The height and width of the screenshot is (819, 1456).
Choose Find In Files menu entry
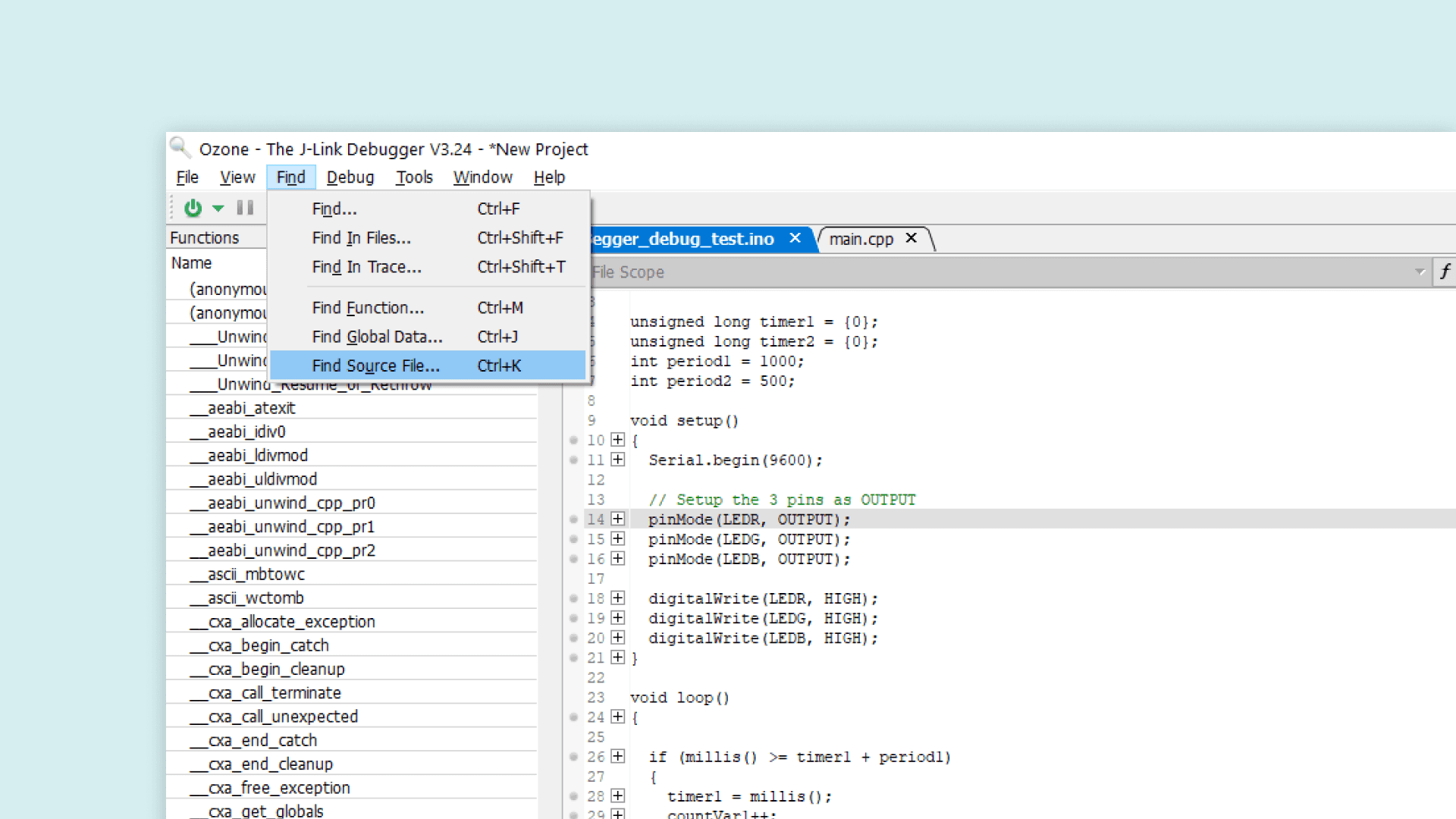click(361, 238)
